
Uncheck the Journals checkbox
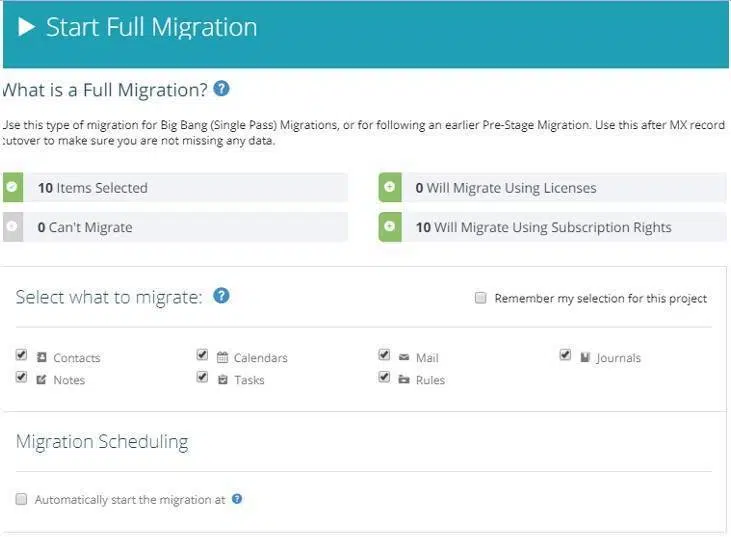click(566, 356)
